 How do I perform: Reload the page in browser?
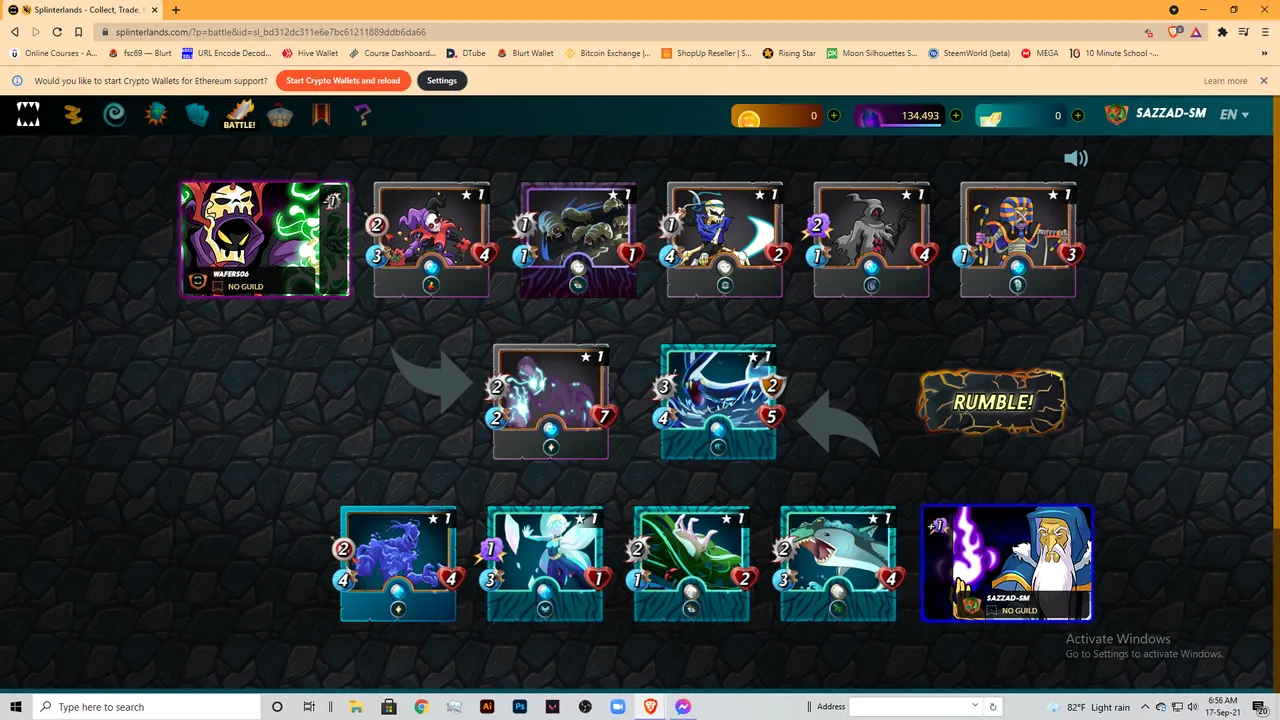(x=57, y=32)
